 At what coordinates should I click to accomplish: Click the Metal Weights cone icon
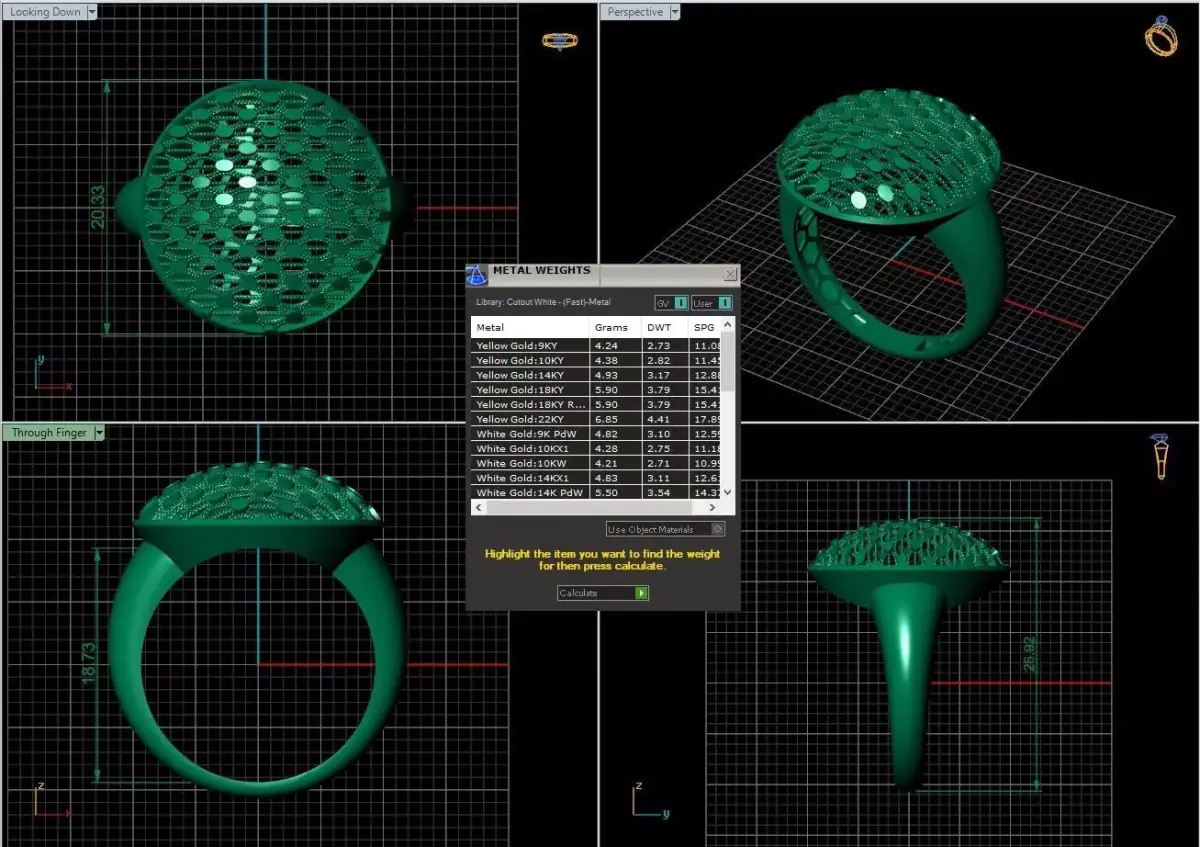click(x=477, y=275)
